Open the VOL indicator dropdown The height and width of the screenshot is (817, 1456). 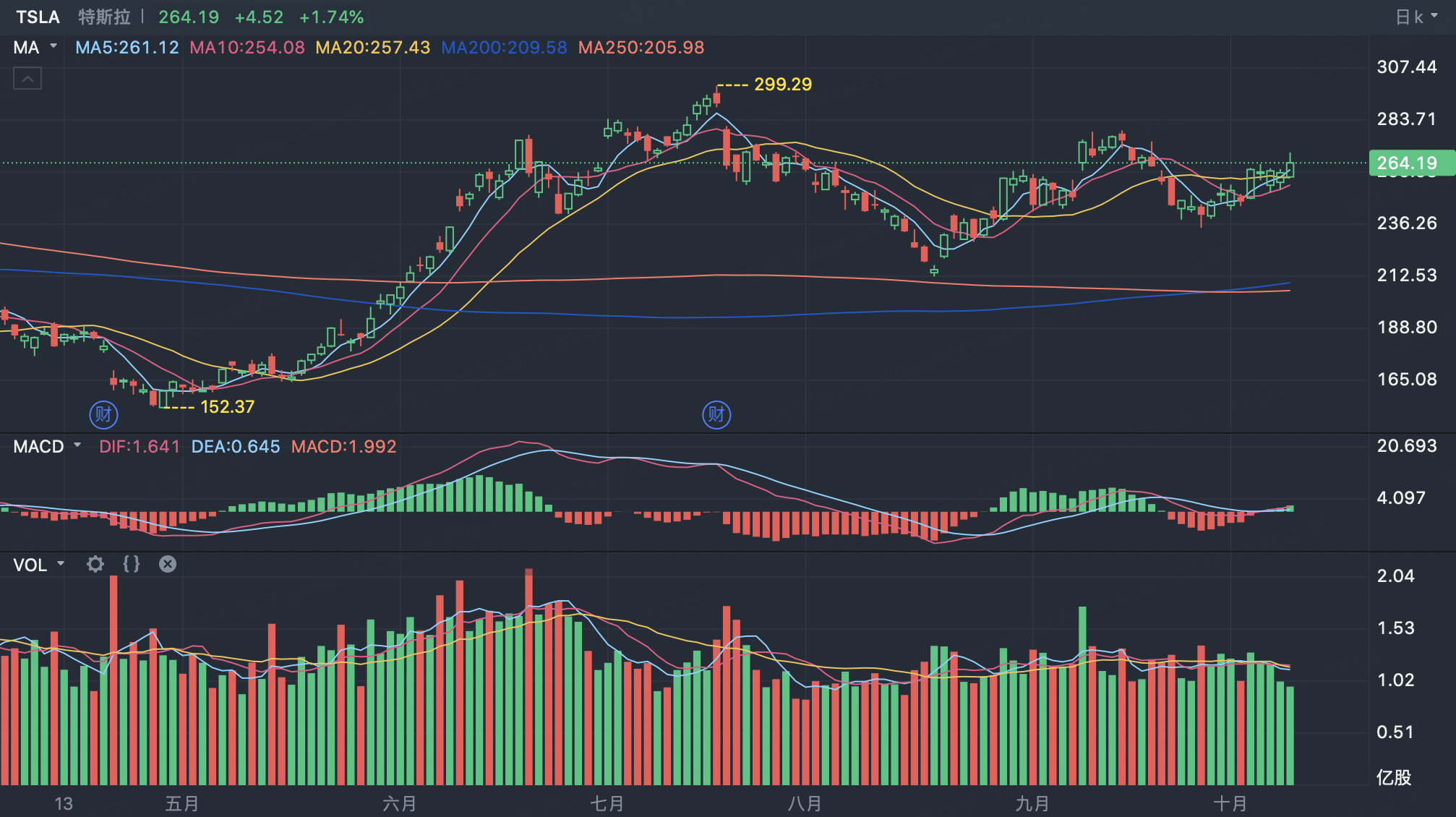click(40, 565)
